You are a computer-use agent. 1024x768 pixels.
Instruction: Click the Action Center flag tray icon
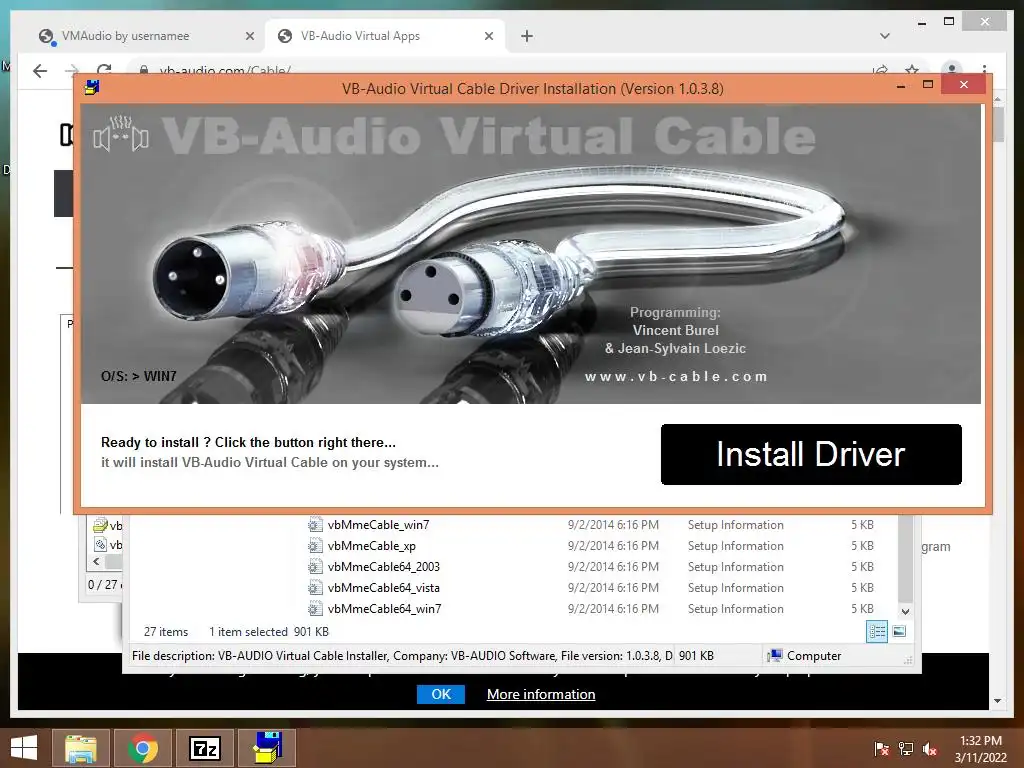pos(881,749)
